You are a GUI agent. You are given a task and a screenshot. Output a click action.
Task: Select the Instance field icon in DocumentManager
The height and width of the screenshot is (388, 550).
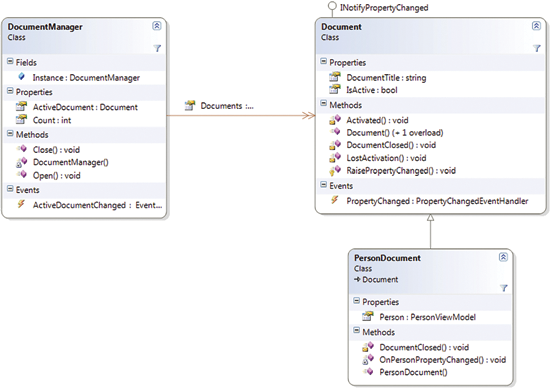click(x=21, y=76)
